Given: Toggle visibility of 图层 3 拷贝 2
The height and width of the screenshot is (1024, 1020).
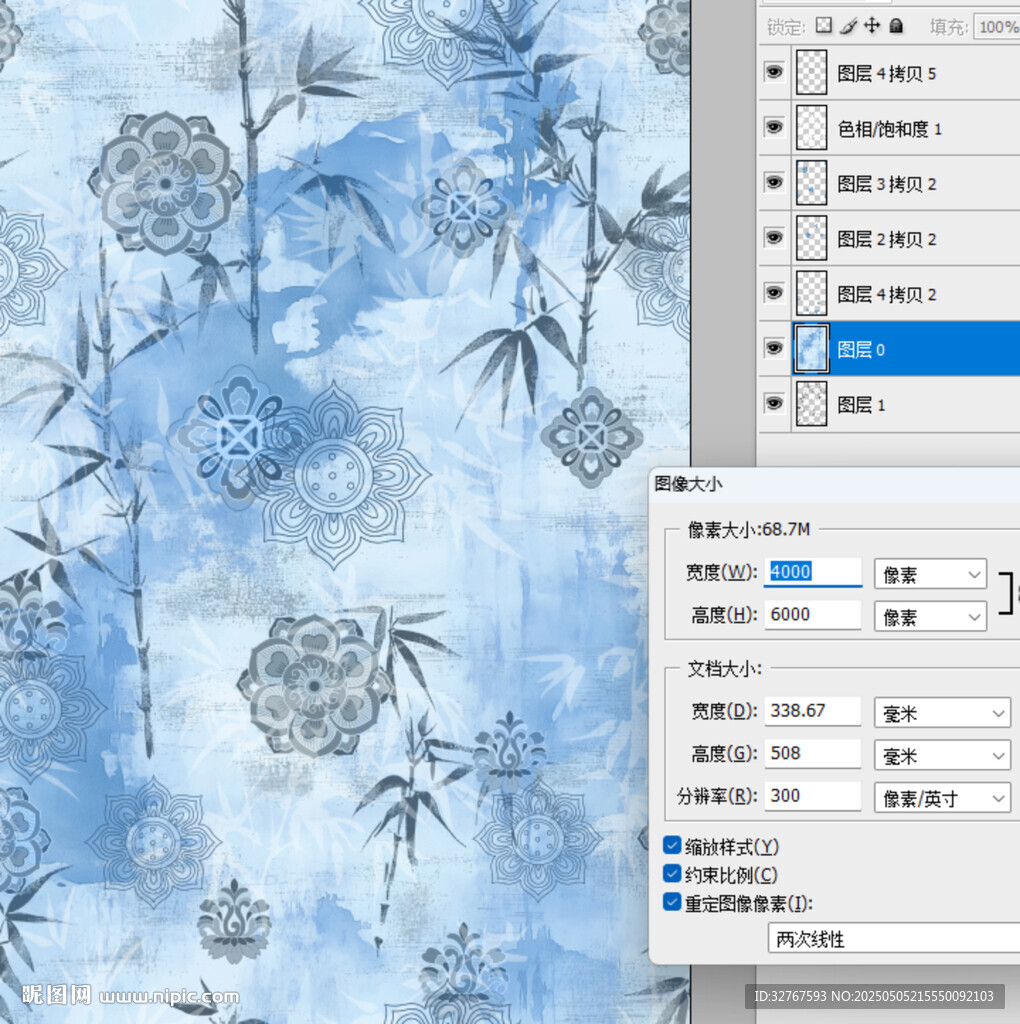Looking at the screenshot, I should (774, 182).
